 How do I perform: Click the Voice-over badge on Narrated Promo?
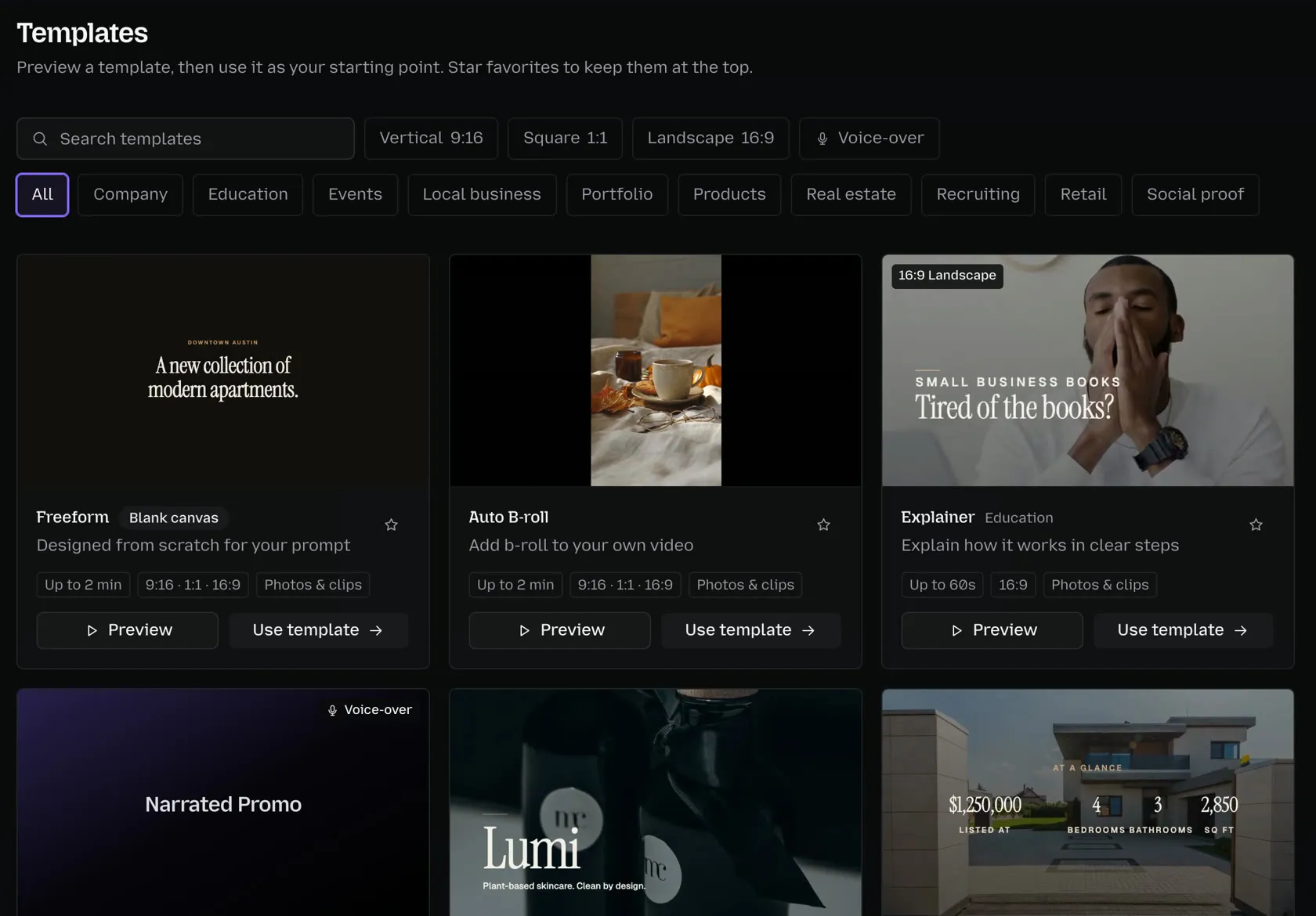(x=370, y=710)
